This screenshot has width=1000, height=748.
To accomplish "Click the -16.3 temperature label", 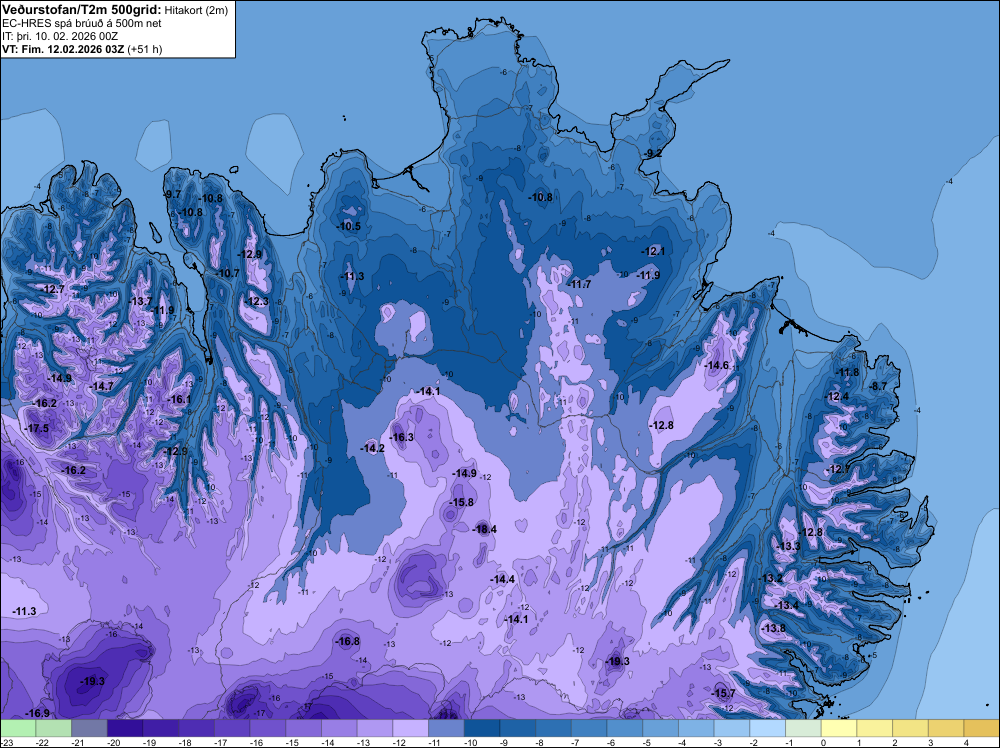I will 402,437.
